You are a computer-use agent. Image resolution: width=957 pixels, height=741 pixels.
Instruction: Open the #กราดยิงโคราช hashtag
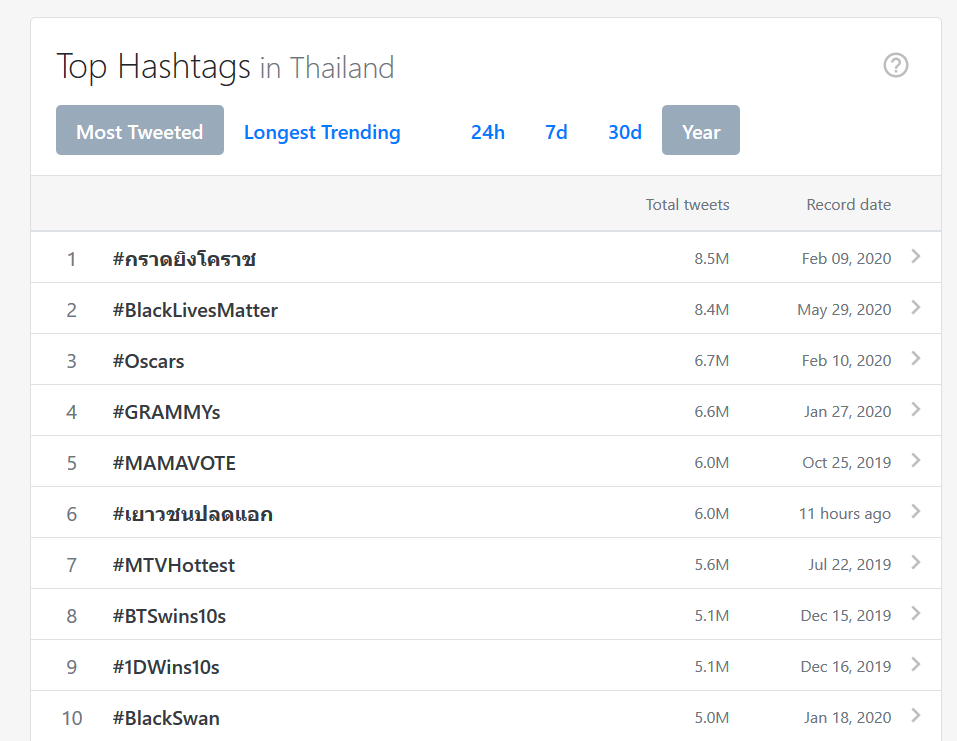[184, 259]
